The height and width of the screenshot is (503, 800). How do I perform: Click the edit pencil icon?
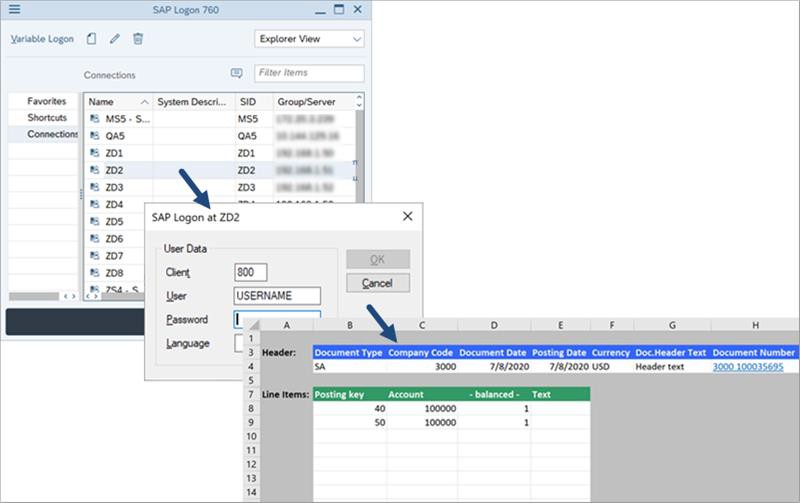pos(115,39)
